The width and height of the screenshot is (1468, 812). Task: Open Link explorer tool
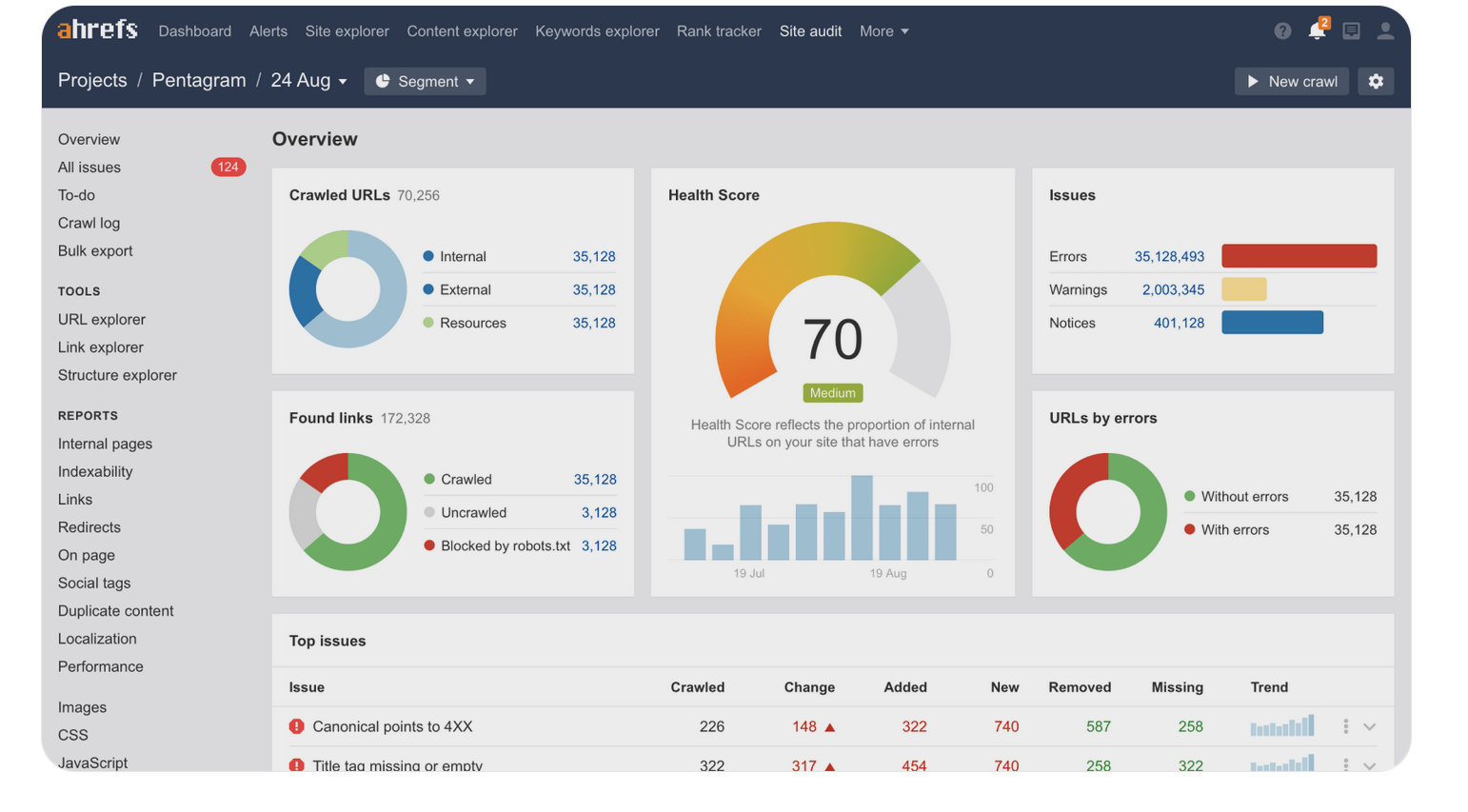[101, 347]
